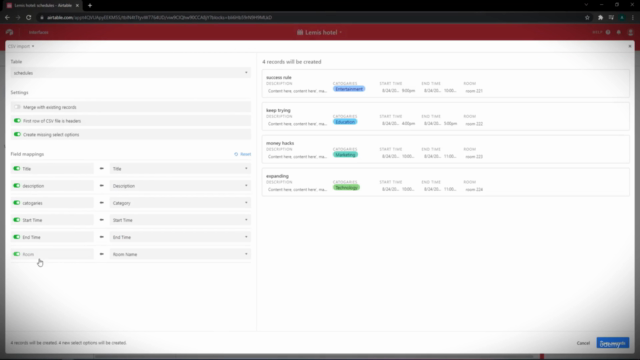640x360 pixels.
Task: Go back in the browser
Action: coord(7,18)
